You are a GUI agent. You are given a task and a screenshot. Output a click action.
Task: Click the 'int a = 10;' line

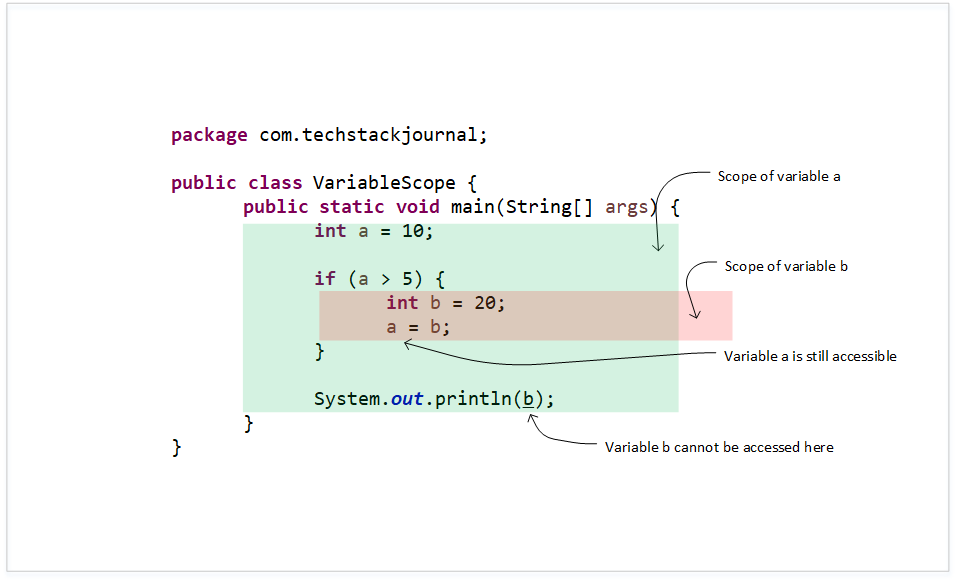tap(374, 231)
